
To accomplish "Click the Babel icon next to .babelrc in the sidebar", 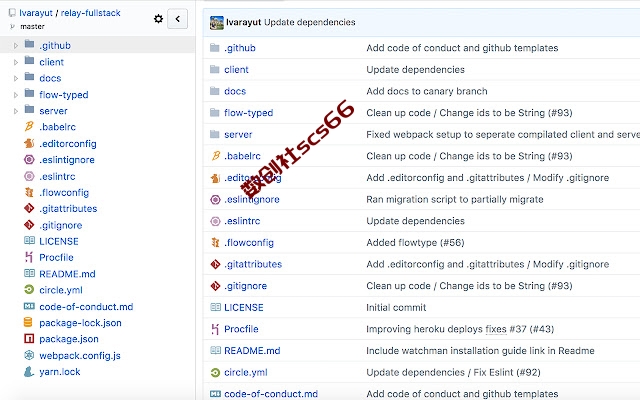I will (29, 127).
